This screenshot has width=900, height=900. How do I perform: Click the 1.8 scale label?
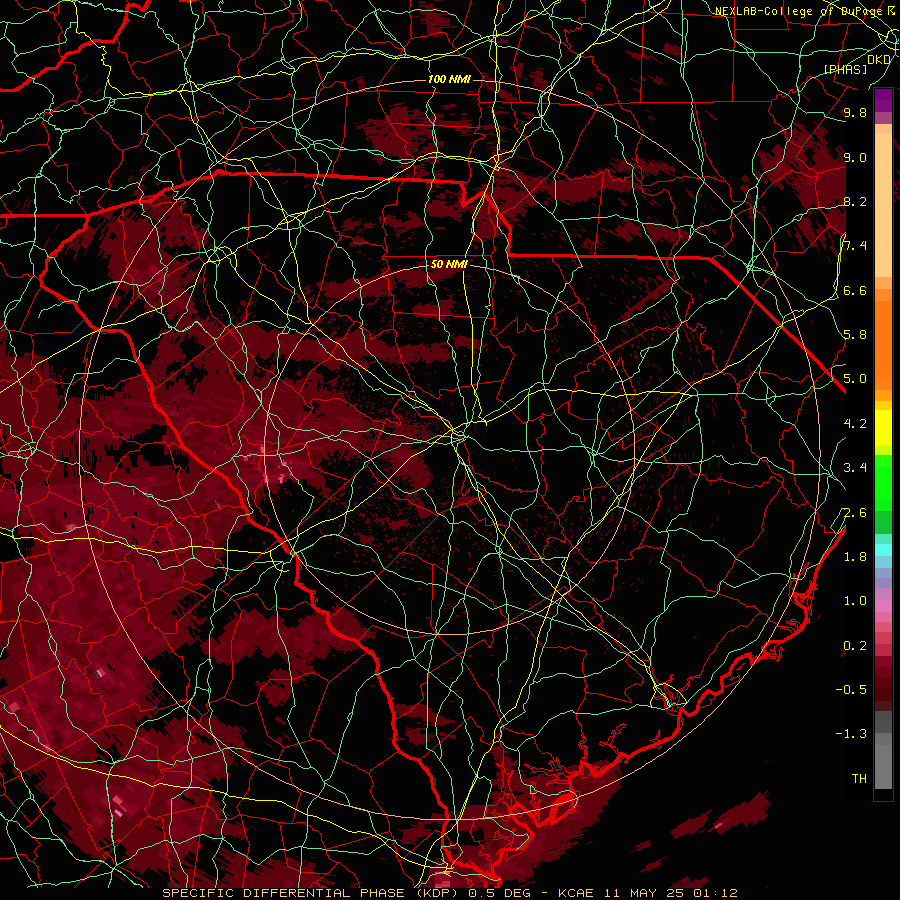click(855, 557)
